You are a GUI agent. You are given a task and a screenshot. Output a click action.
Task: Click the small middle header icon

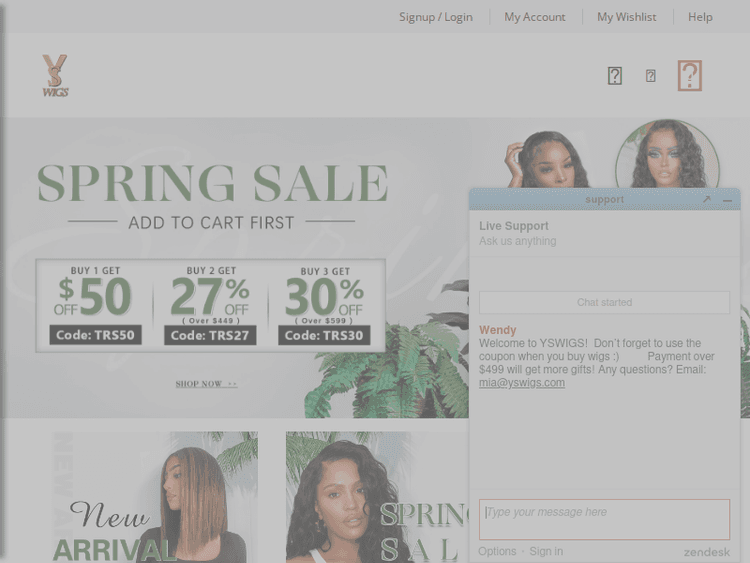coord(651,76)
